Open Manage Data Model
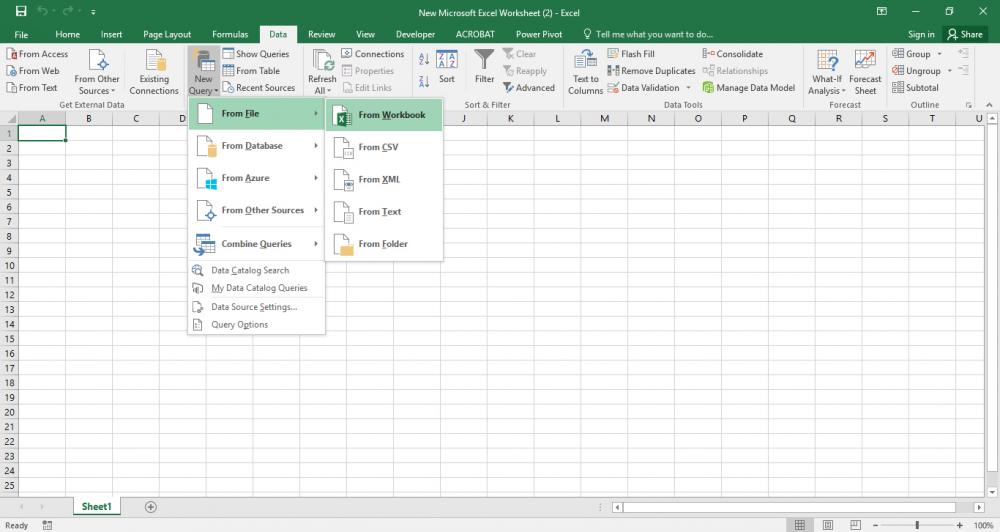Viewport: 1000px width, 532px height. point(749,87)
